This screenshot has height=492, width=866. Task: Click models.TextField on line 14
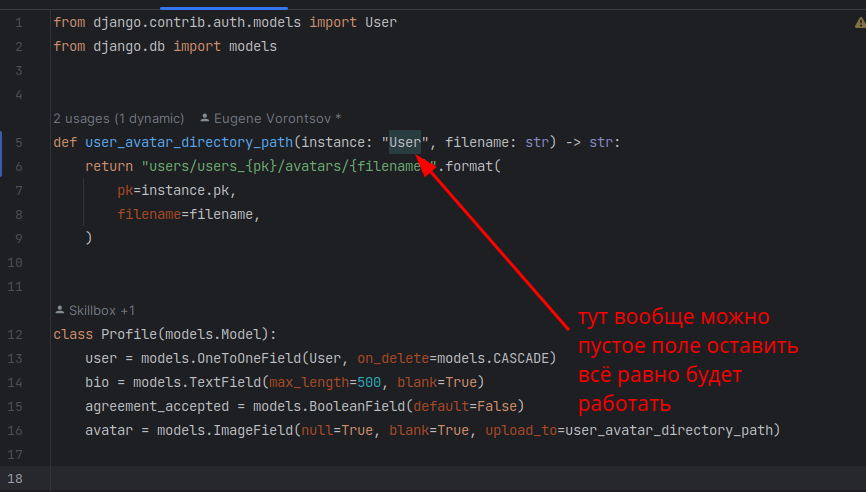[197, 382]
